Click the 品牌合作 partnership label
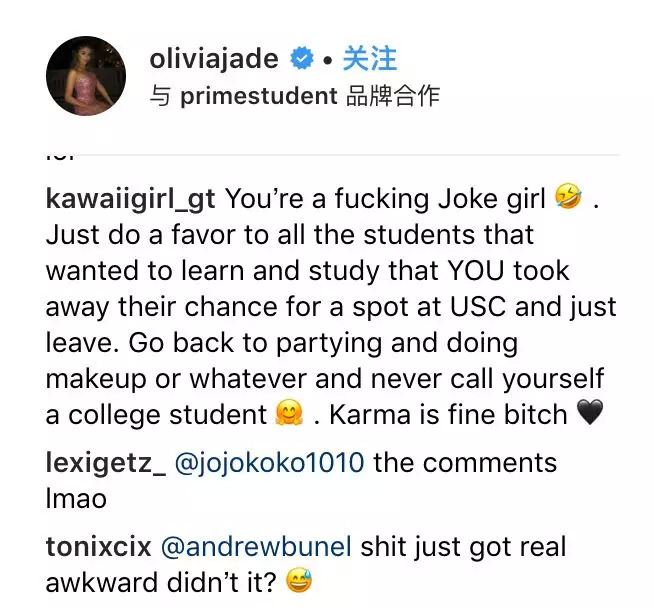654x608 pixels. [x=393, y=96]
